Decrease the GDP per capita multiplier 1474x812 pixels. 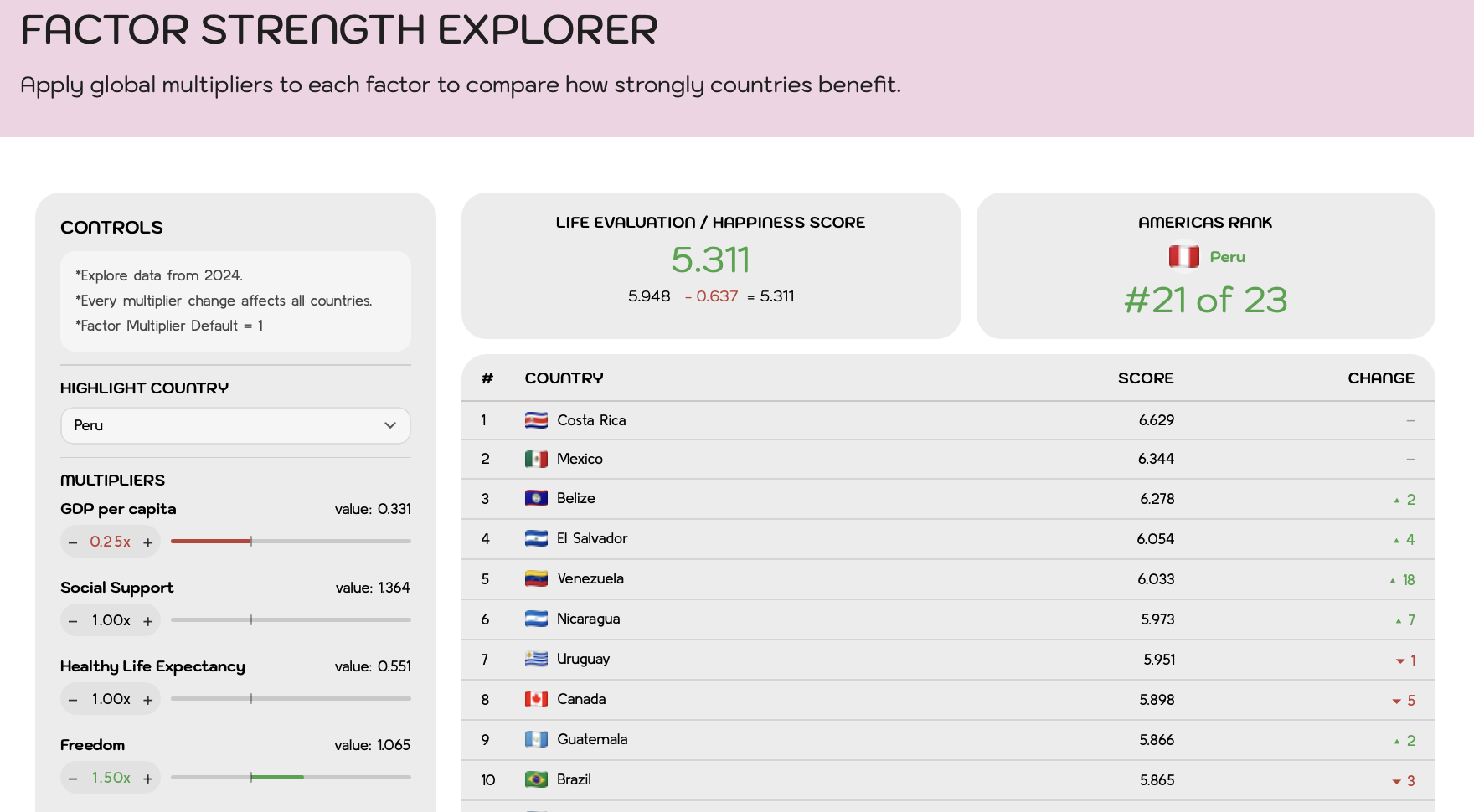(x=73, y=542)
